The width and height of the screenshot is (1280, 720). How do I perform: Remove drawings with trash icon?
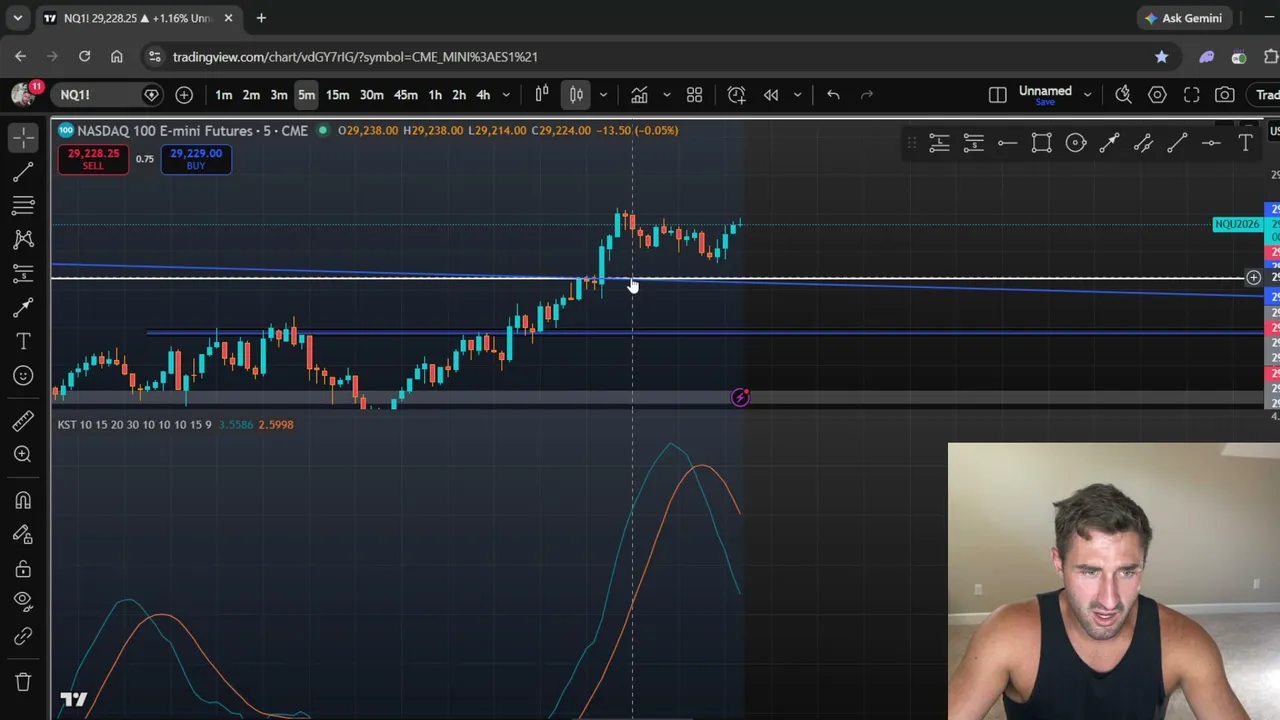coord(23,682)
